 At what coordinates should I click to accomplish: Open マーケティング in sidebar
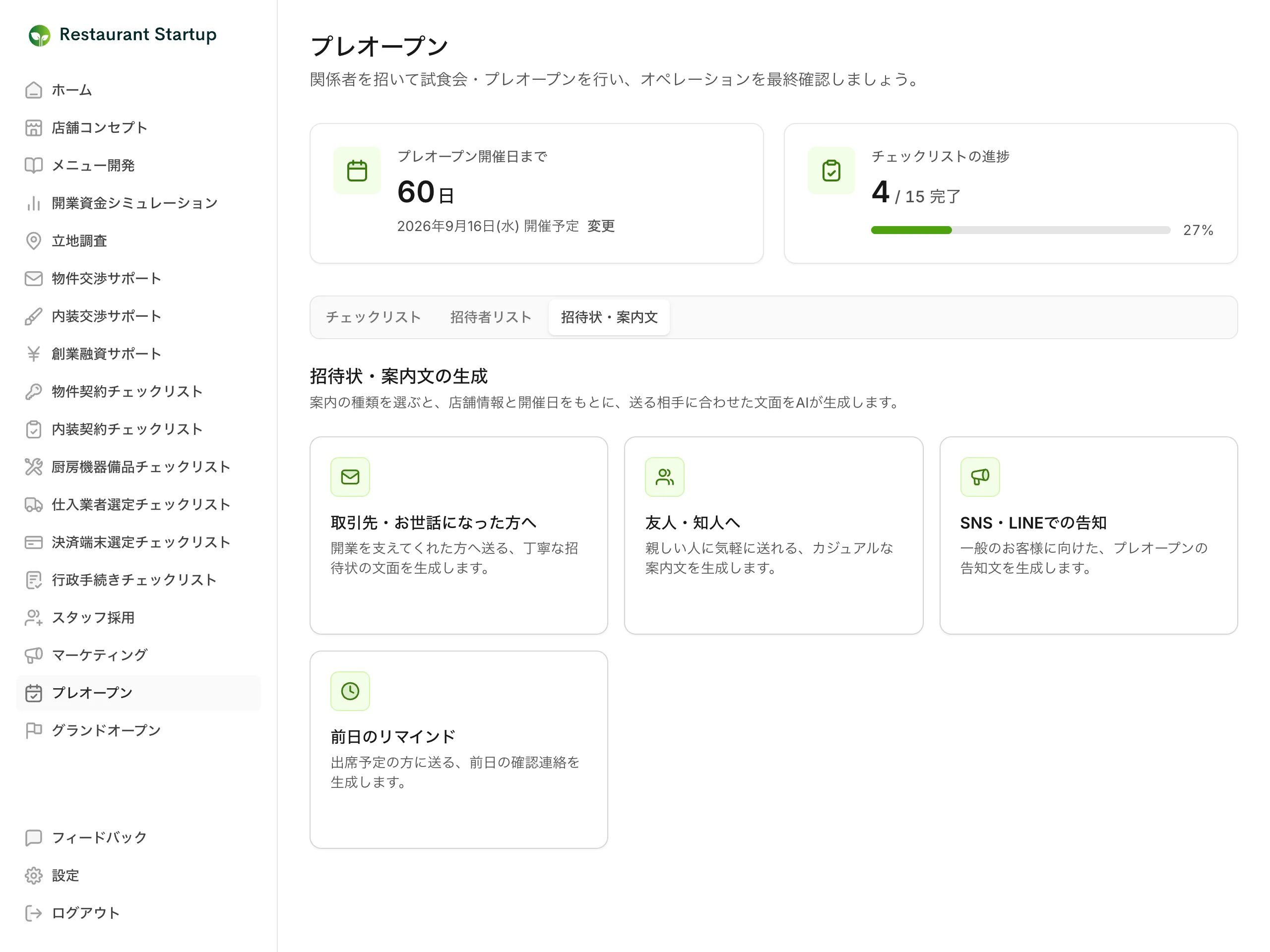pos(138,655)
